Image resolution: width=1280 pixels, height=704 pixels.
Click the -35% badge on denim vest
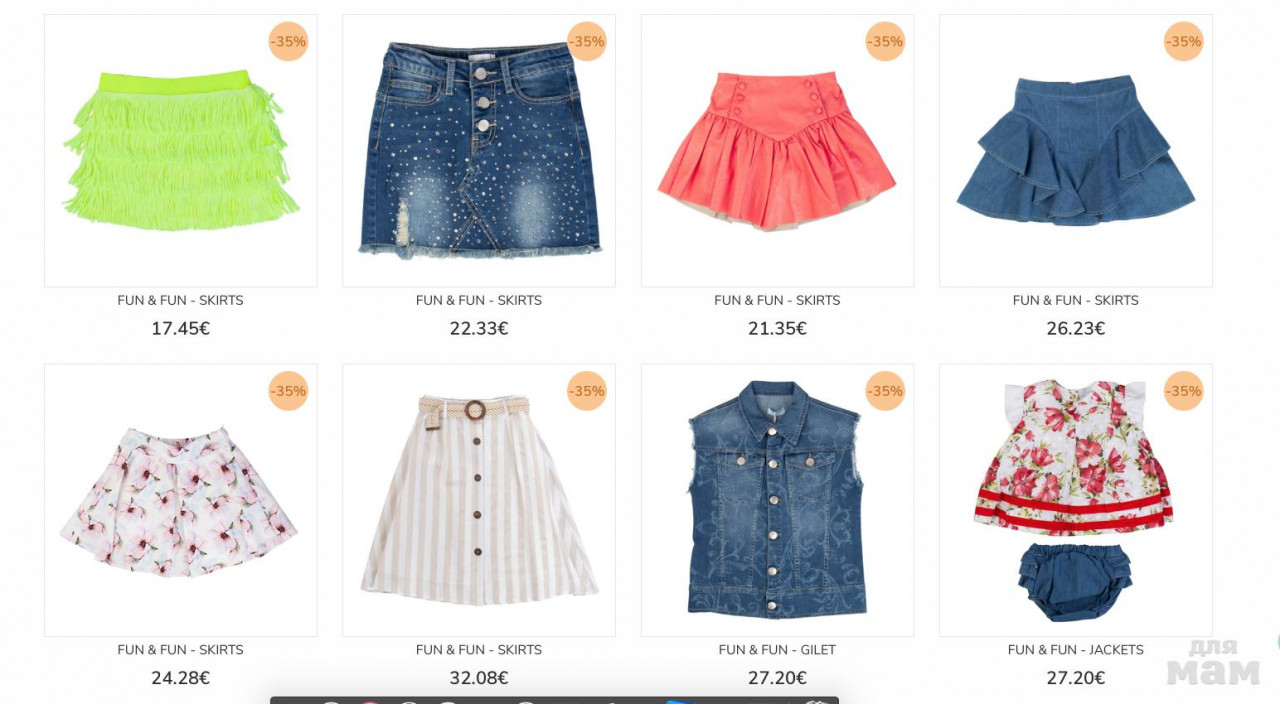[x=885, y=391]
